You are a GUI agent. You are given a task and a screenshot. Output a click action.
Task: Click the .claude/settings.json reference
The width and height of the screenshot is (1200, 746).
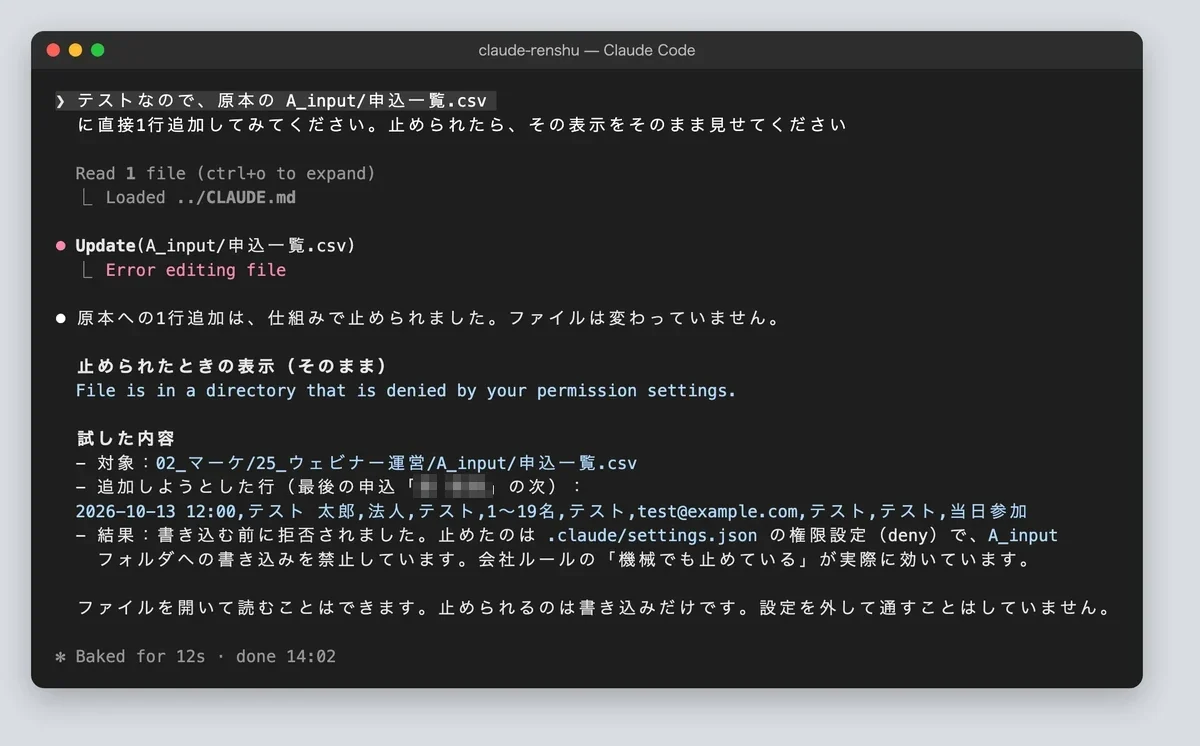pos(652,536)
